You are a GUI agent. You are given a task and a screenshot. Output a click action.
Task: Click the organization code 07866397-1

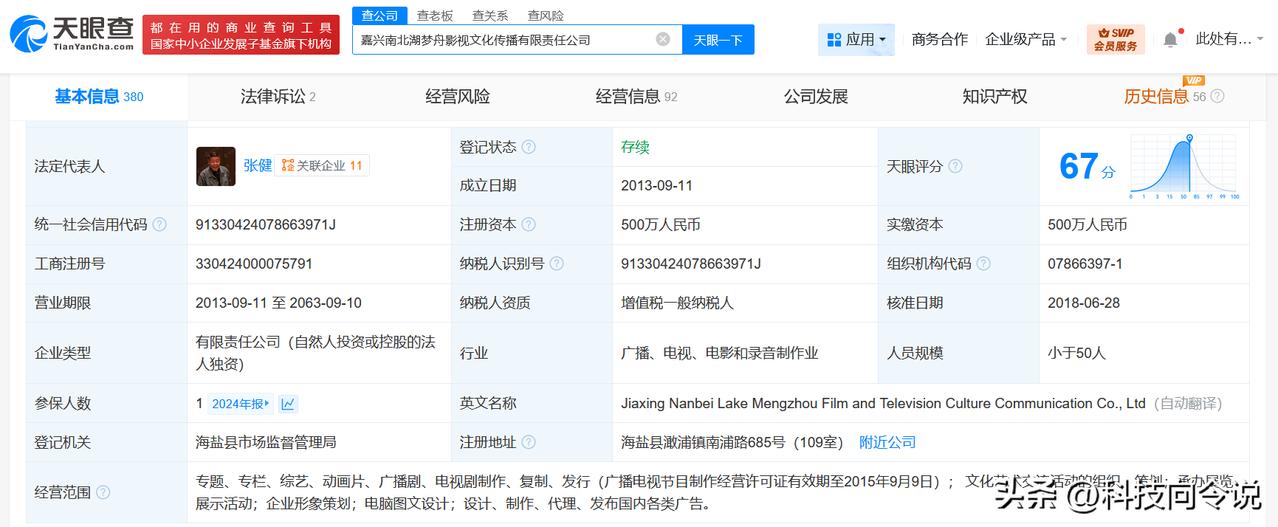pyautogui.click(x=1085, y=264)
